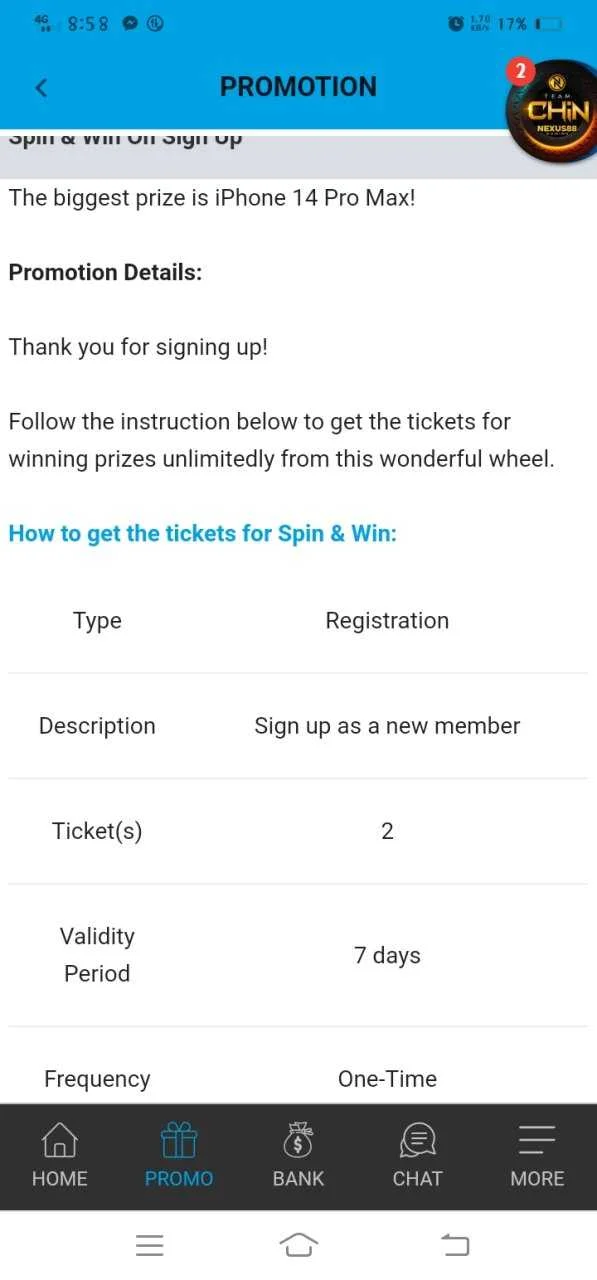The height and width of the screenshot is (1280, 597).
Task: Tap the back arrow in Promotion header
Action: (x=41, y=88)
